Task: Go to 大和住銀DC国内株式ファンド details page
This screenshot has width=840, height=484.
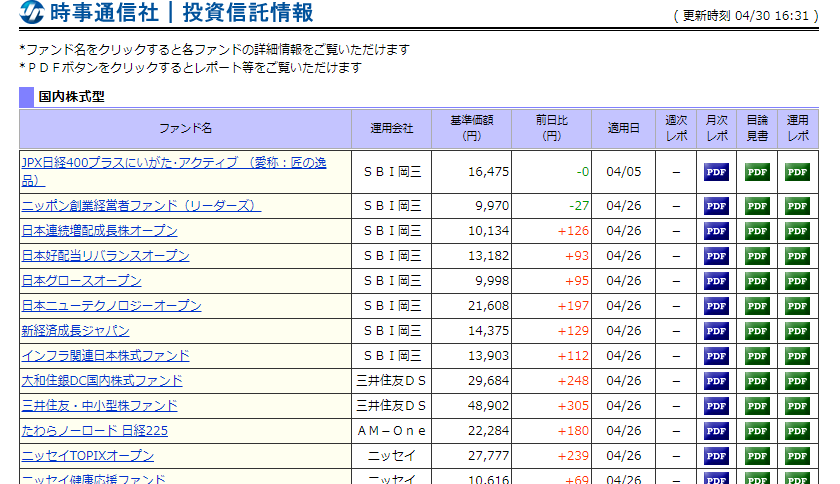Action: point(102,381)
